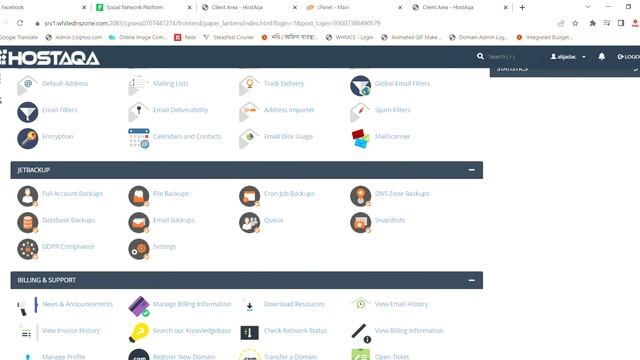Click the HOSTAQA logo

[x=50, y=58]
